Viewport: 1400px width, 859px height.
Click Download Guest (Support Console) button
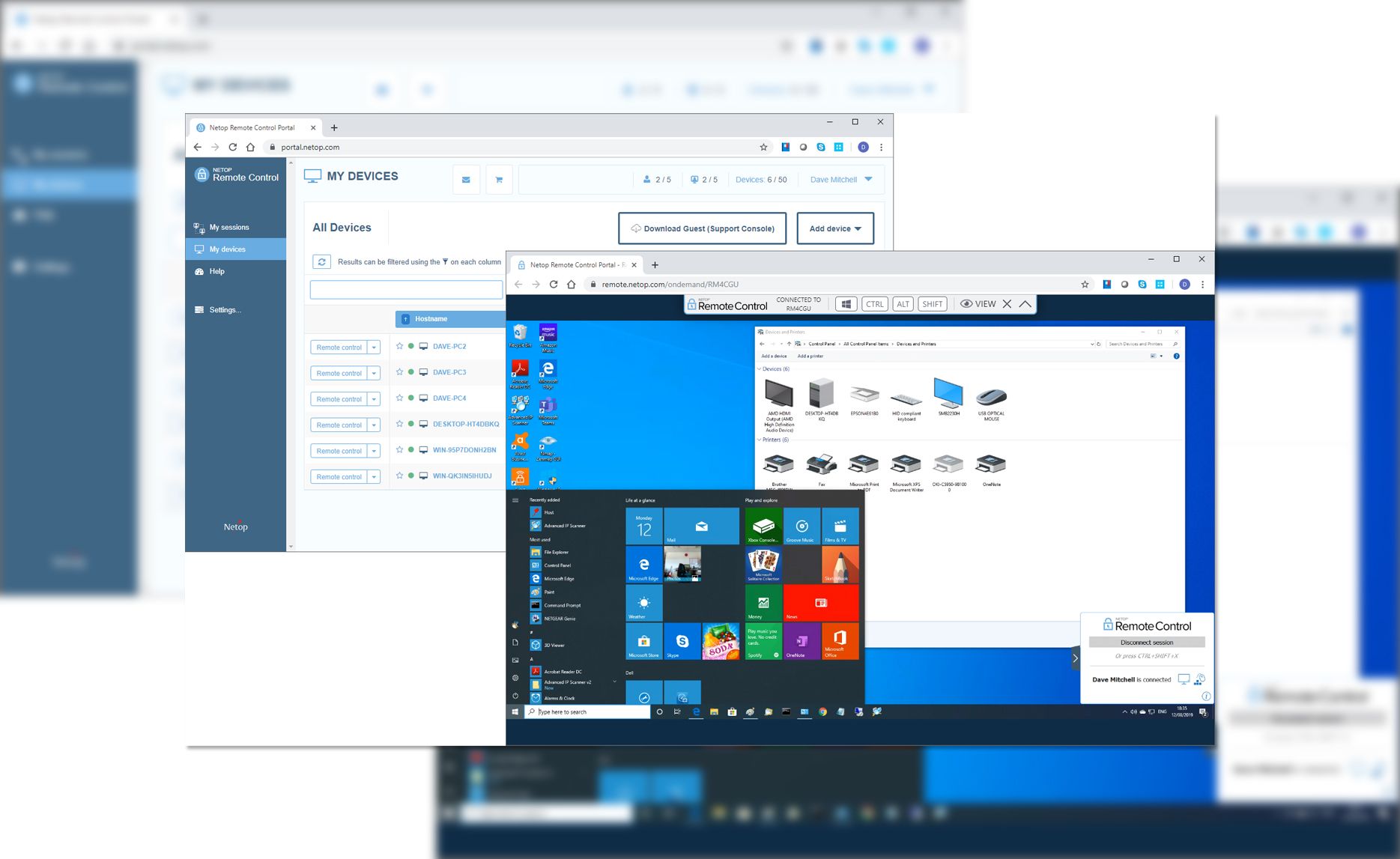tap(702, 228)
